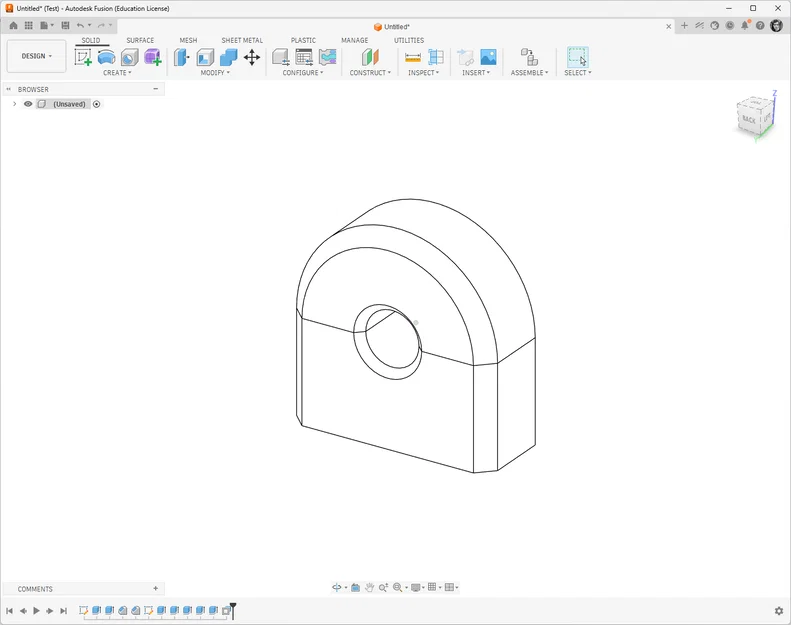The height and width of the screenshot is (625, 791).
Task: Add a comment with the plus button
Action: point(155,588)
